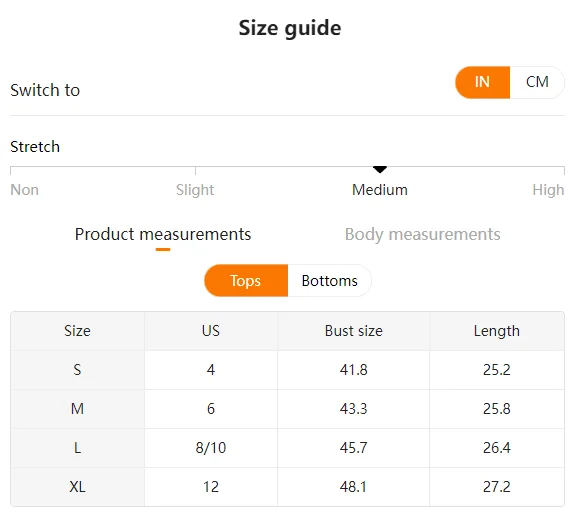Select the XL size row
Viewport: 578px width, 526px height.
[288, 487]
